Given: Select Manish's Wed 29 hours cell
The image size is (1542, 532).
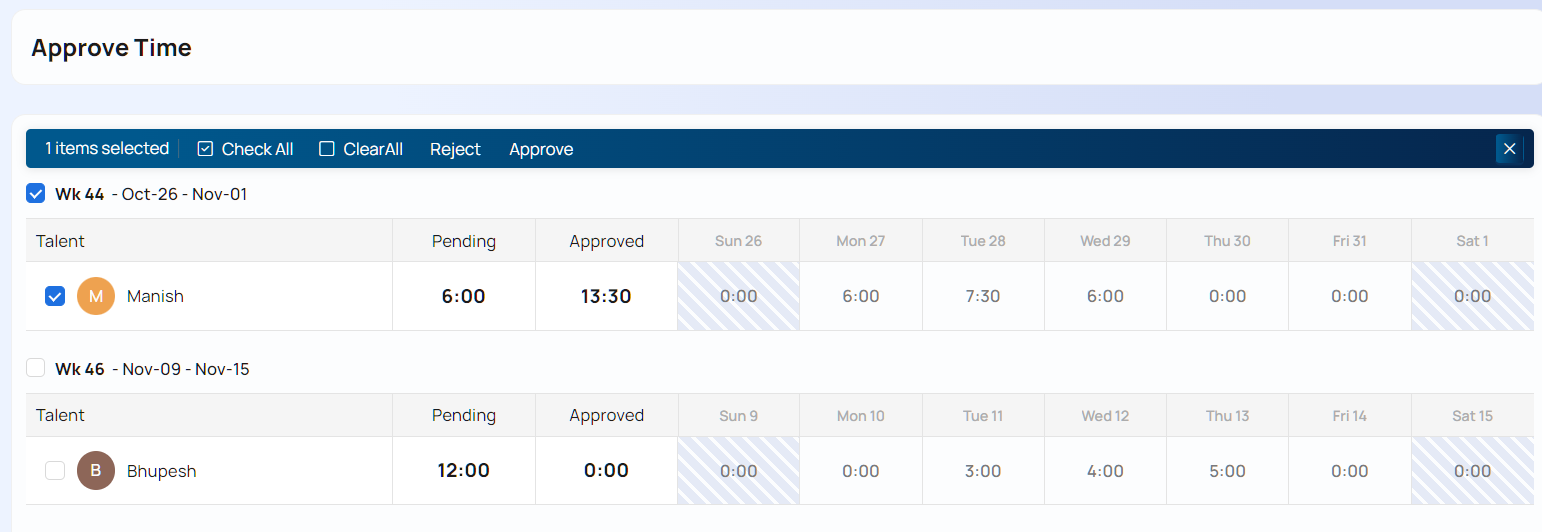Looking at the screenshot, I should tap(1105, 296).
